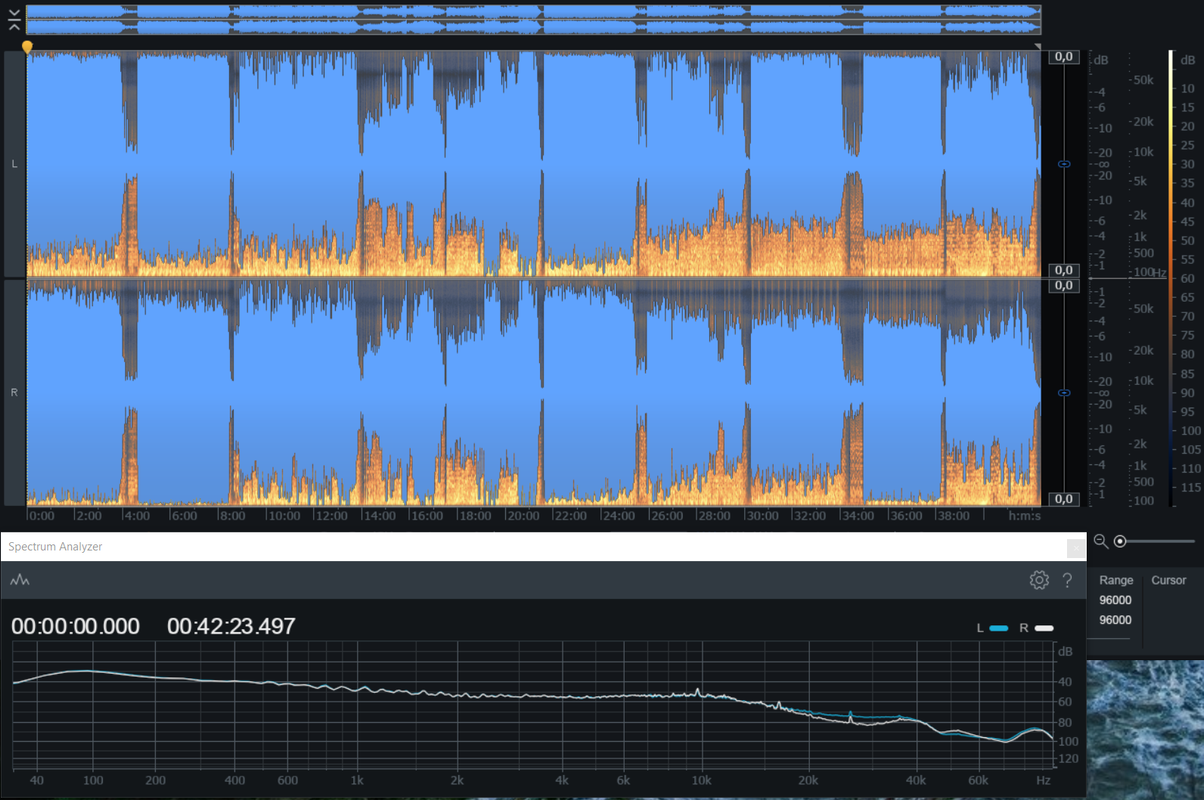1204x800 pixels.
Task: Click the 10k label on analyzer axis
Action: click(702, 781)
